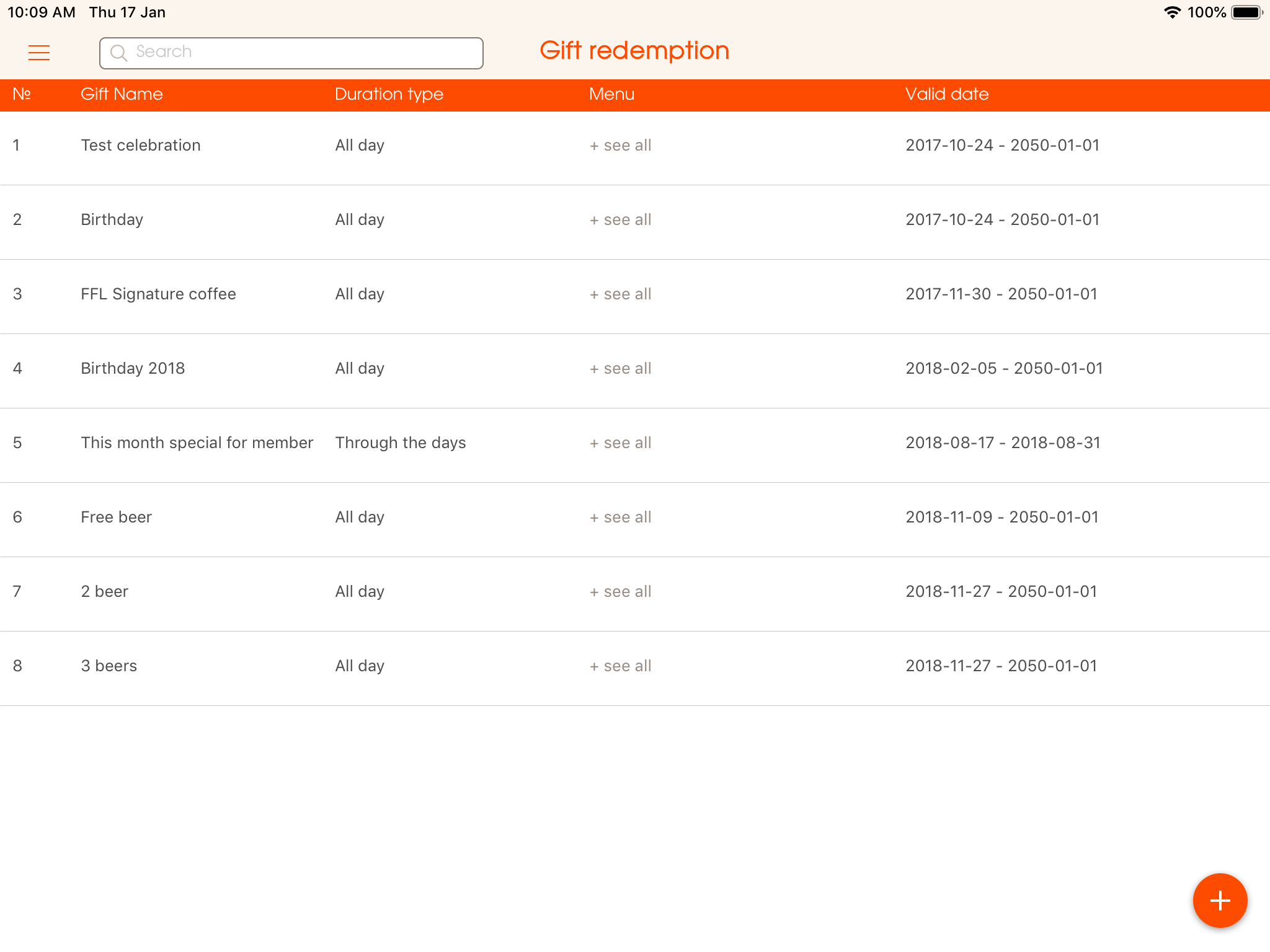Click valid date of Test celebration row
The height and width of the screenshot is (952, 1270).
click(1003, 145)
